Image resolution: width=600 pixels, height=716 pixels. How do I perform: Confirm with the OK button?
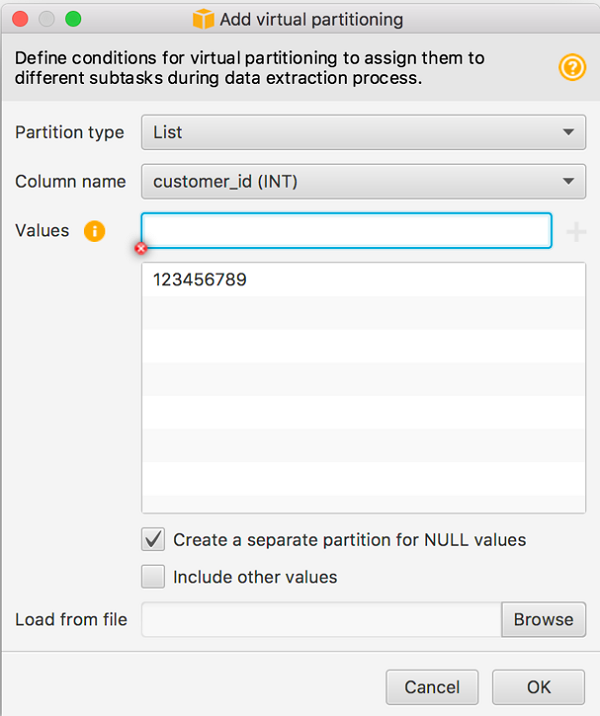point(538,687)
